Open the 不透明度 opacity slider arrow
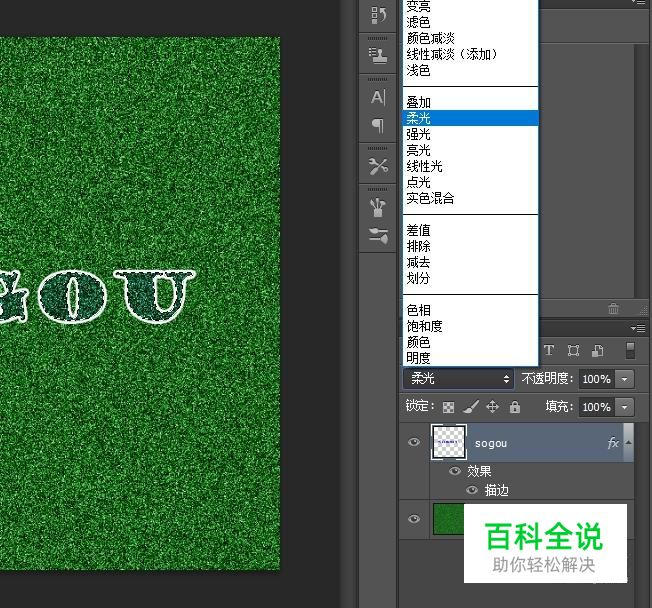 pyautogui.click(x=624, y=379)
